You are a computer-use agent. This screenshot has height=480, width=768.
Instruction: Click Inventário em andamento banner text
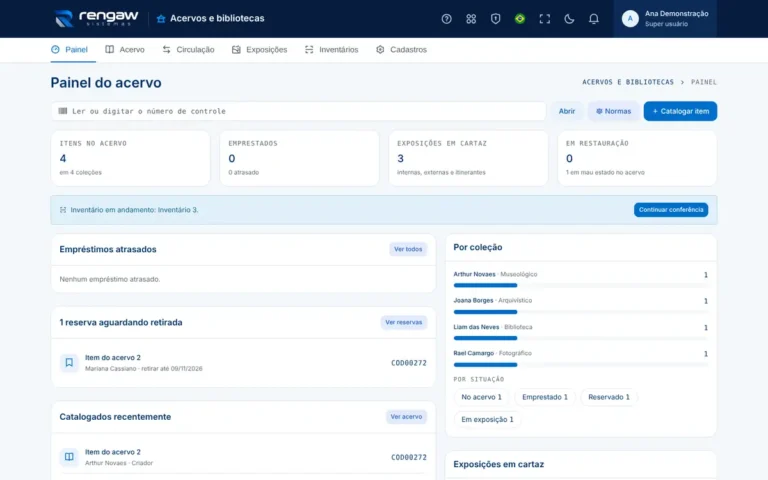click(x=134, y=210)
